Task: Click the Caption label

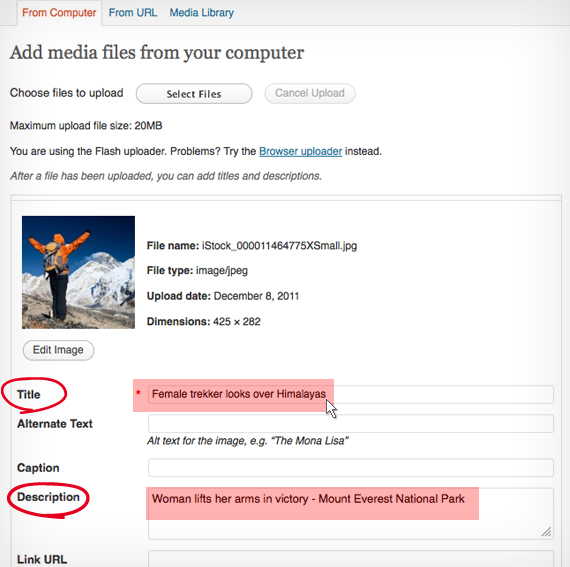Action: (x=38, y=468)
